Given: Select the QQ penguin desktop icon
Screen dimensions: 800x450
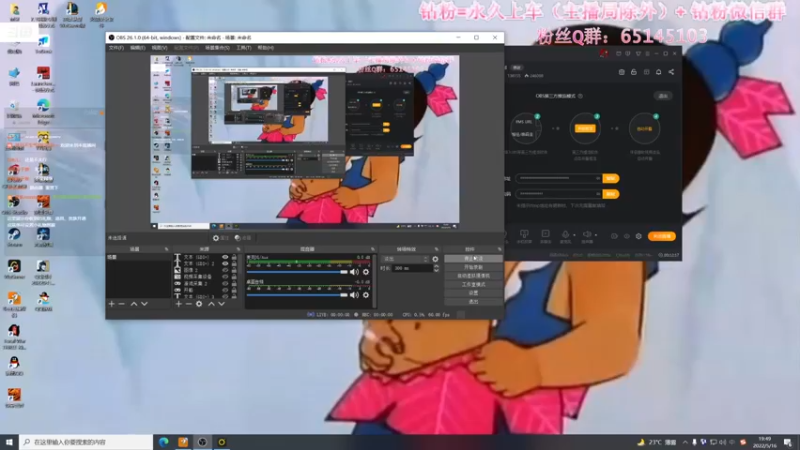Looking at the screenshot, I should click(14, 366).
